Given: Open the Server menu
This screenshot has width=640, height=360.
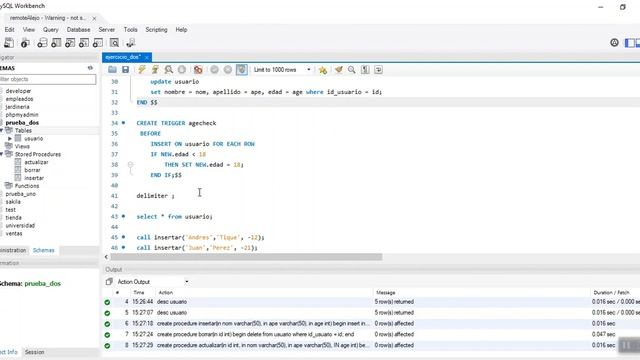Looking at the screenshot, I should coord(107,30).
